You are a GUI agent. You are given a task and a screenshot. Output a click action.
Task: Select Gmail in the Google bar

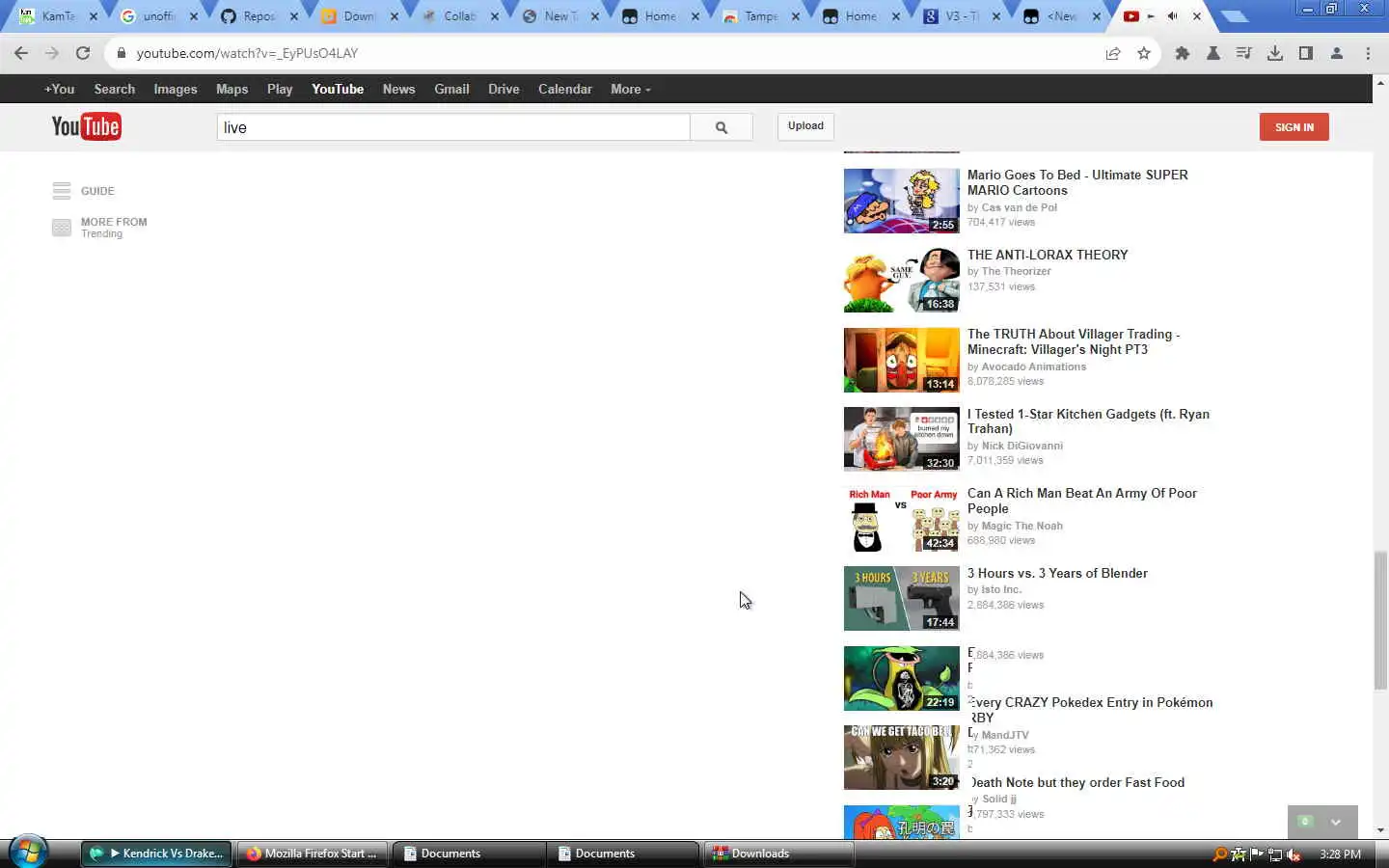(451, 89)
